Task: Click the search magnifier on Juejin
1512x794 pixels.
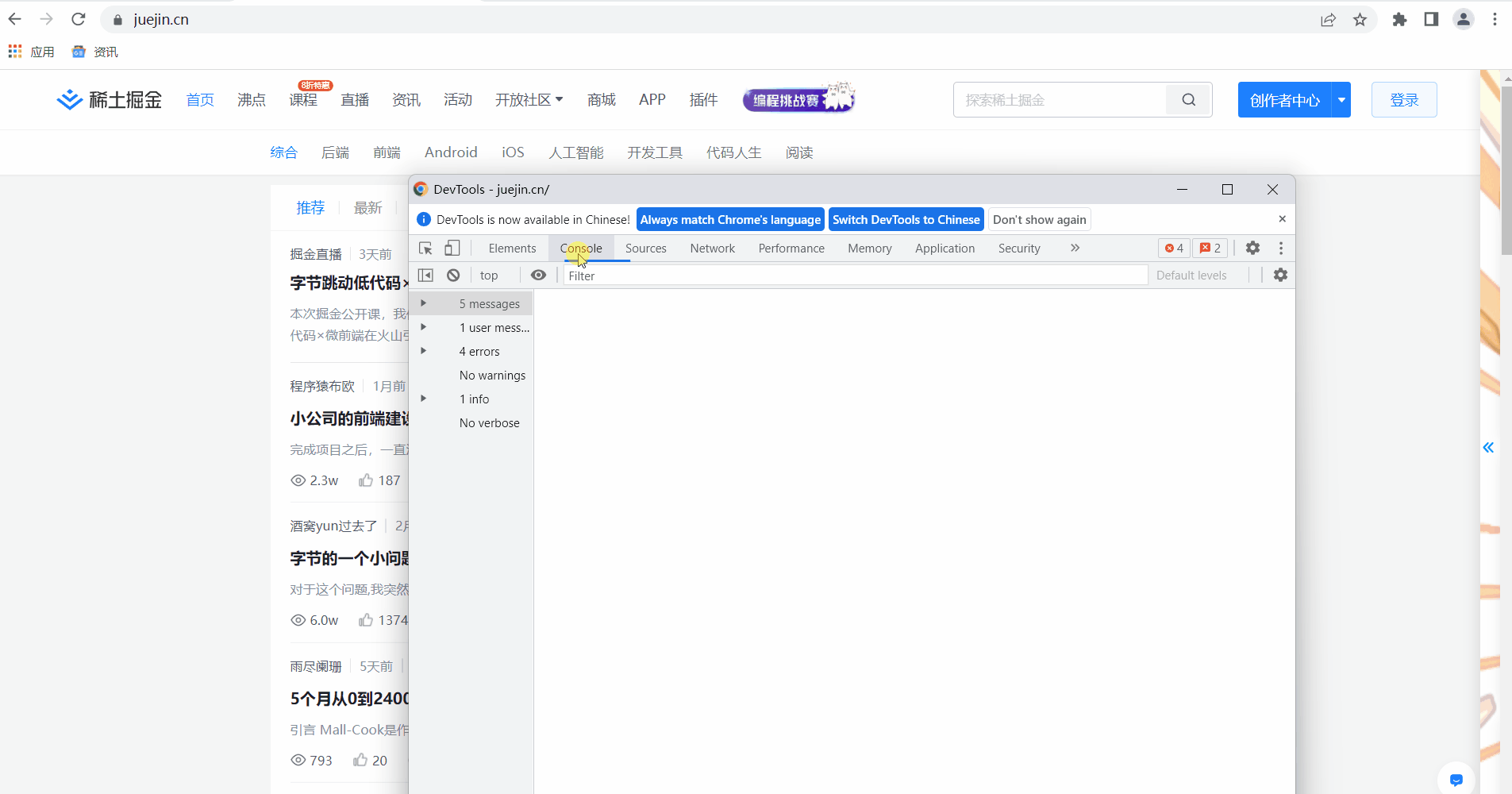Action: (1188, 100)
